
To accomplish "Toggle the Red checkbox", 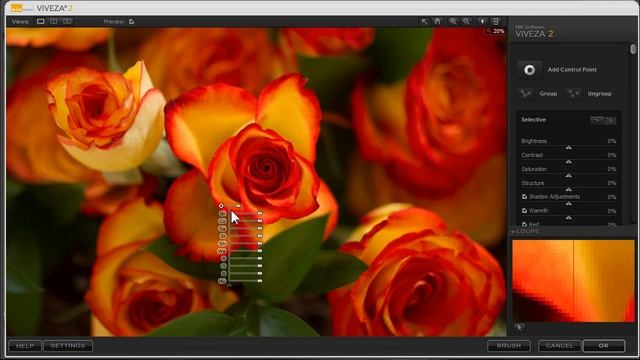I will pyautogui.click(x=524, y=224).
